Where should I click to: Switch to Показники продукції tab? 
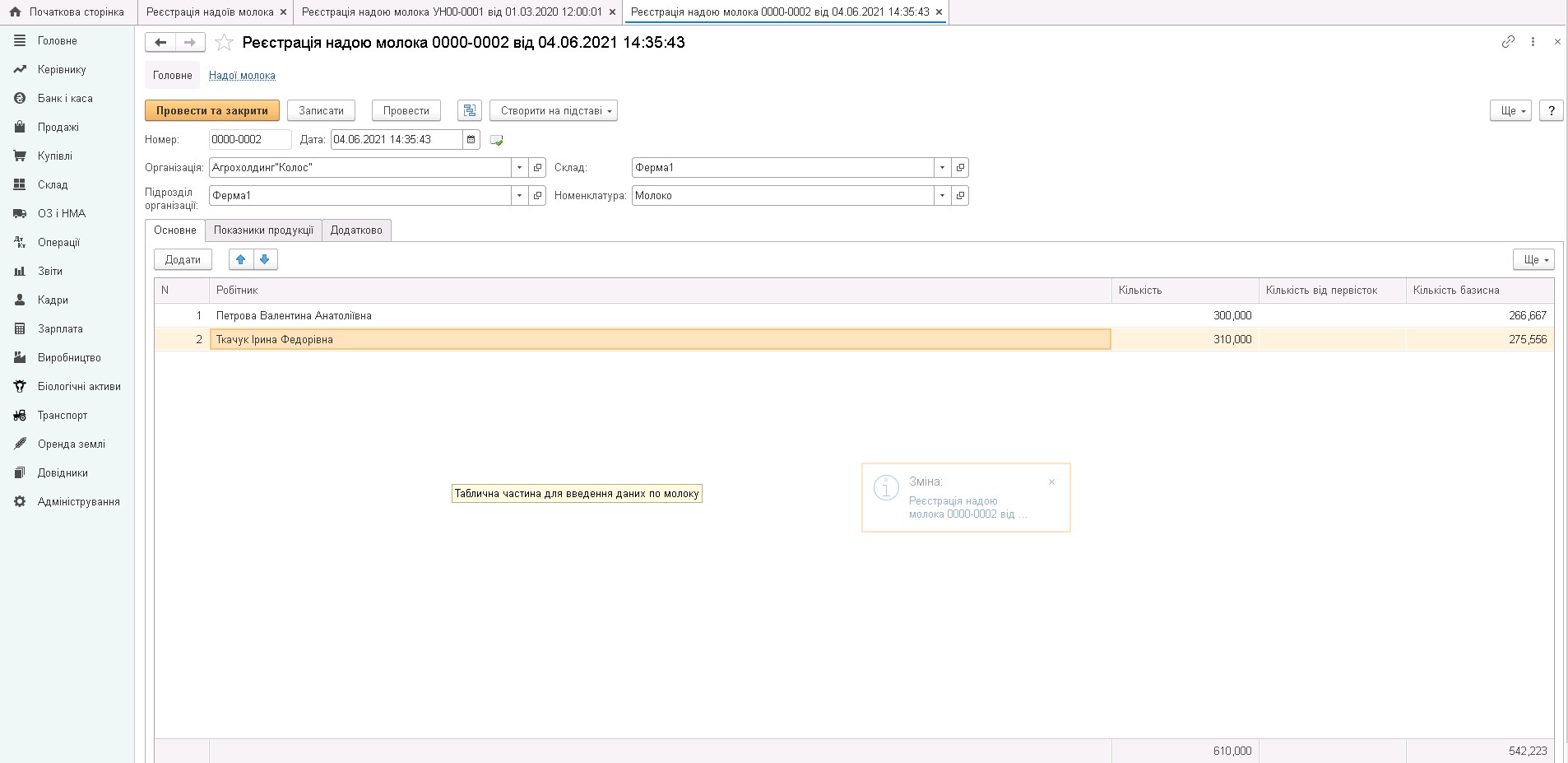(x=263, y=230)
